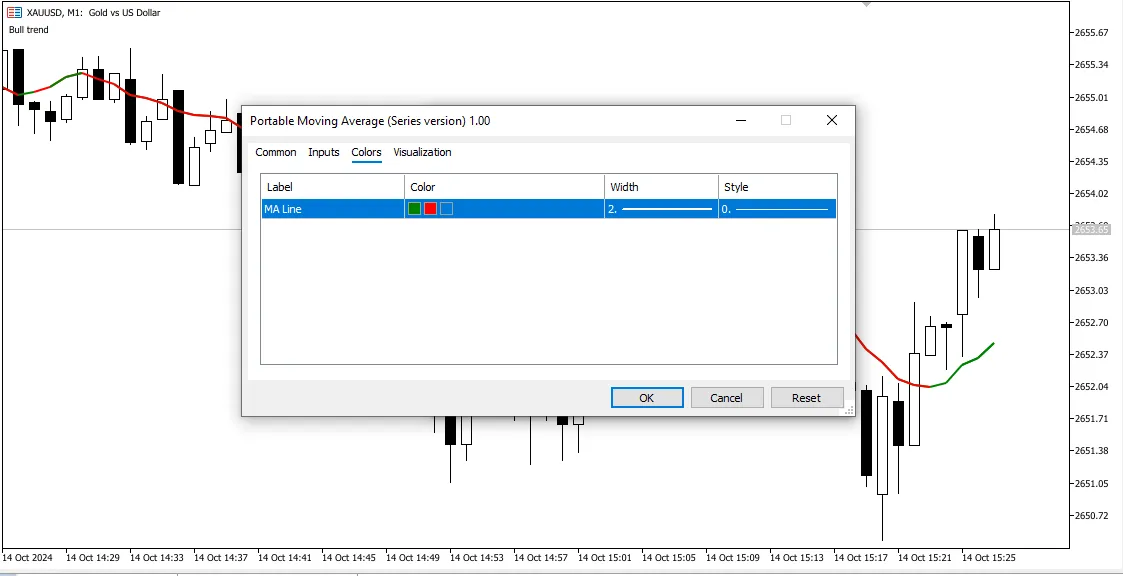
Task: Minimize the Portable Moving Average dialog
Action: 741,120
